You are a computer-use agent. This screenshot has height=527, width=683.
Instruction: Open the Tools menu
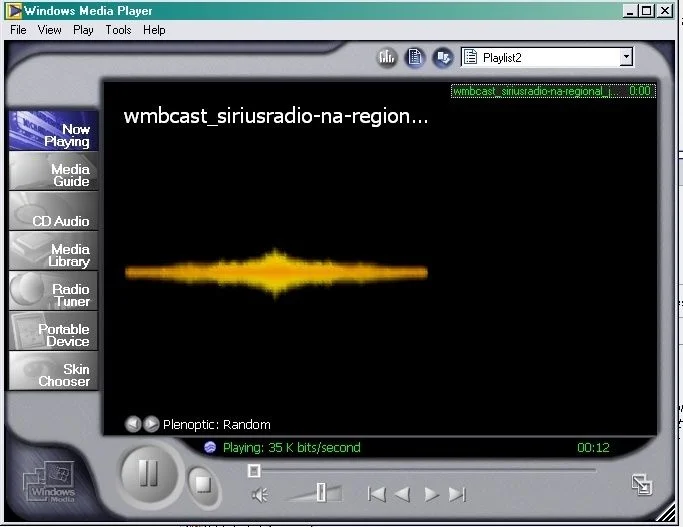click(118, 30)
